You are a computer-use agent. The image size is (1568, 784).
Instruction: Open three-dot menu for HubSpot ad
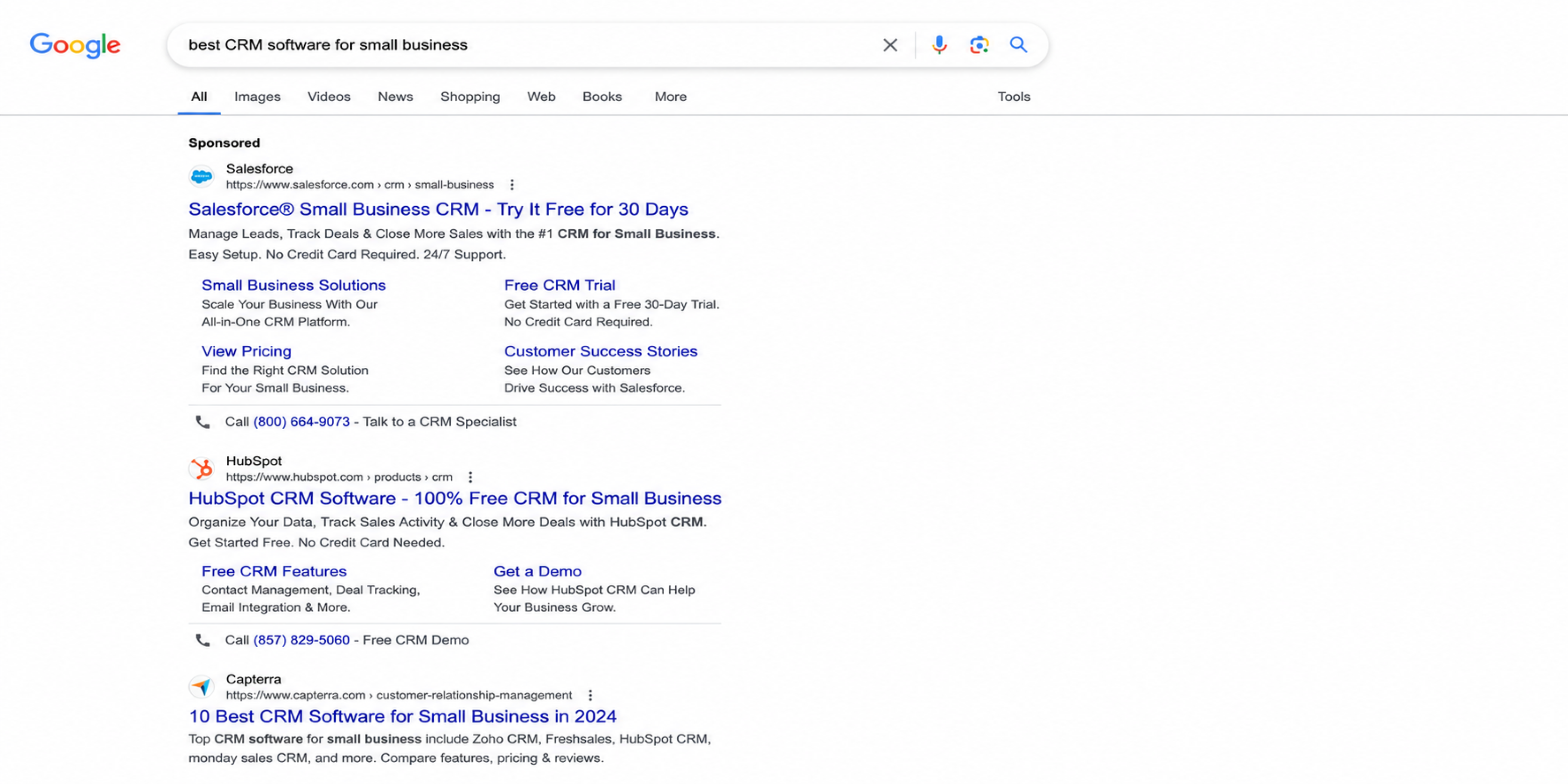pyautogui.click(x=470, y=477)
